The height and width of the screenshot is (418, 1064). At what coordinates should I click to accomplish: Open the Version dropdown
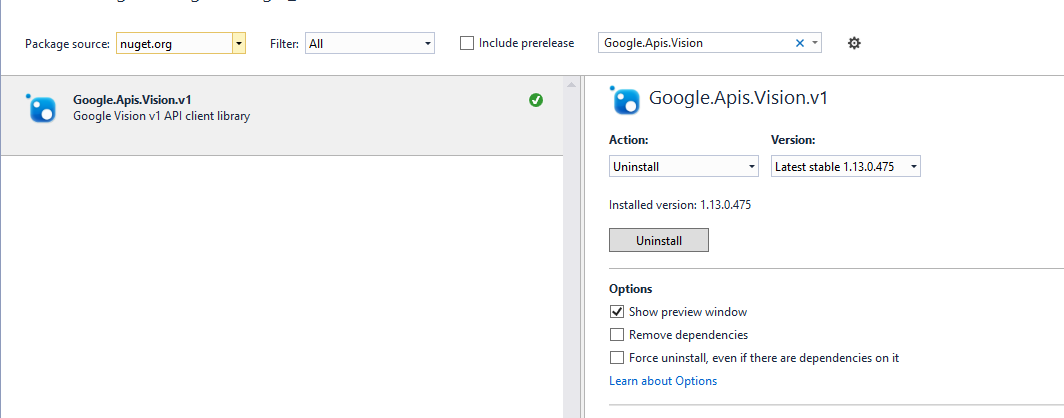coord(913,167)
